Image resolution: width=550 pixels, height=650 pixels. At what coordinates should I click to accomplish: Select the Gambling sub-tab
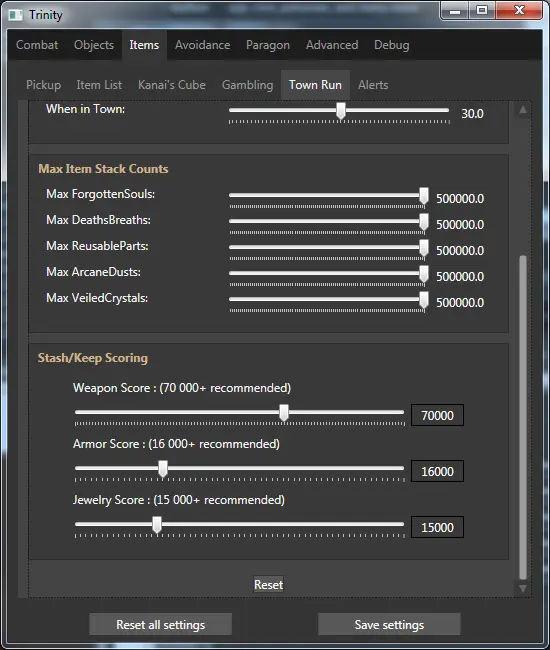point(247,85)
